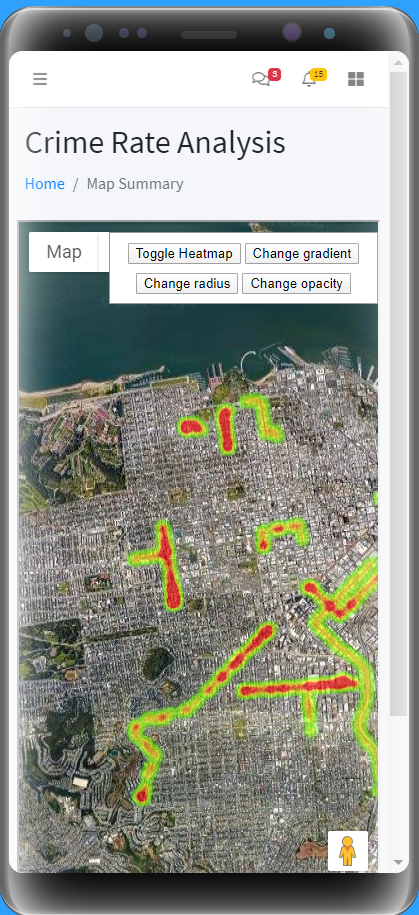419x915 pixels.
Task: Click the cross-shaped red heatmap hotspot
Action: [x=165, y=565]
